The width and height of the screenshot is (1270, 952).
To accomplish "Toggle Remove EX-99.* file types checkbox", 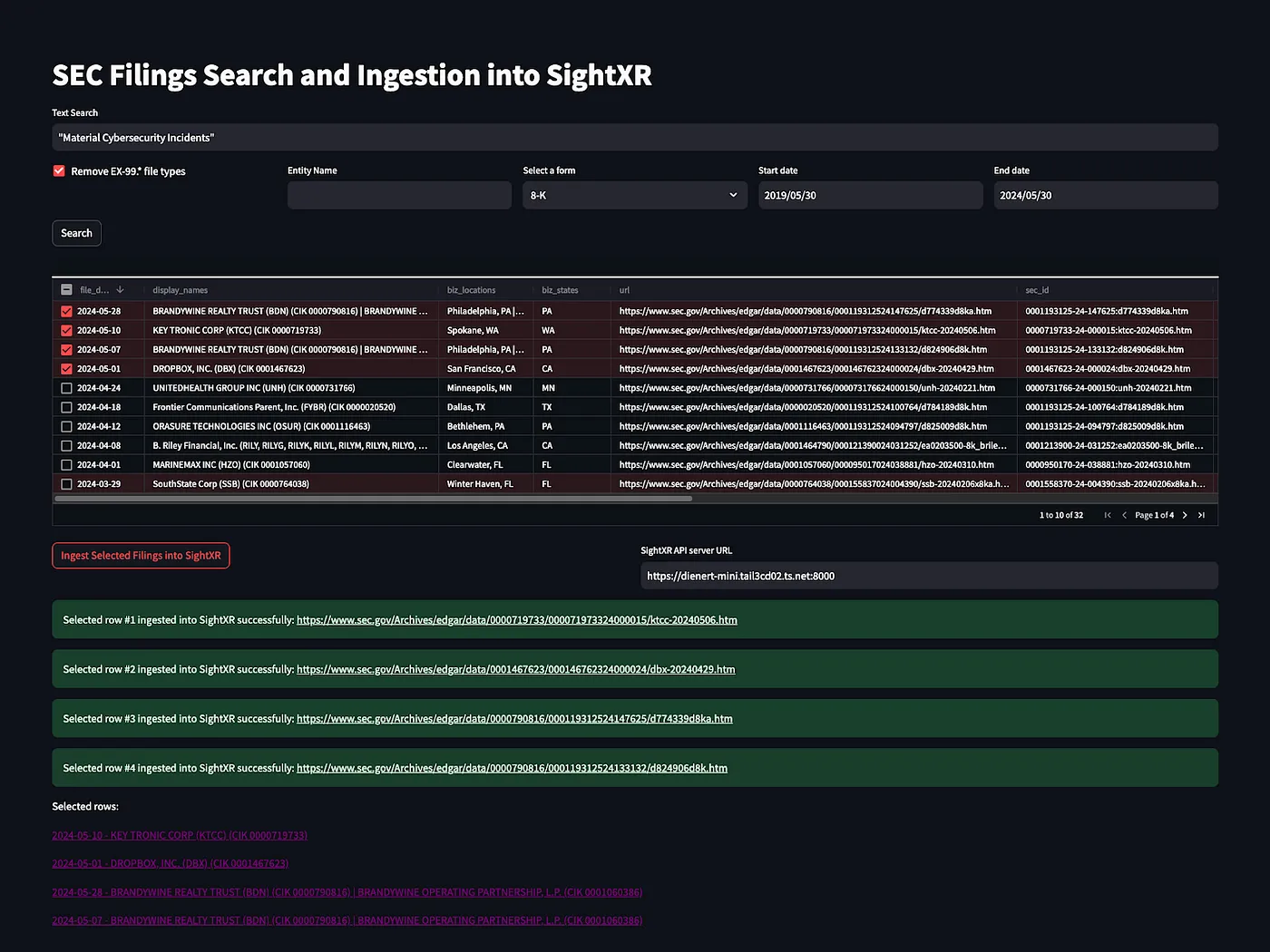I will pyautogui.click(x=59, y=170).
